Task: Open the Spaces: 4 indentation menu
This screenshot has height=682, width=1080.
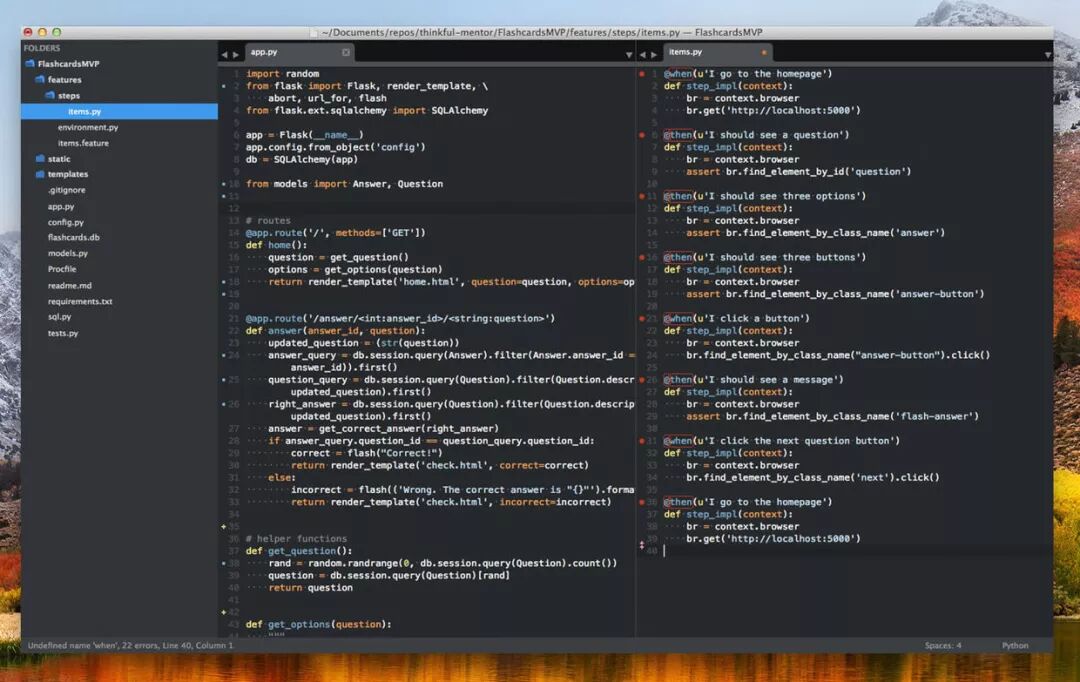Action: click(x=943, y=645)
